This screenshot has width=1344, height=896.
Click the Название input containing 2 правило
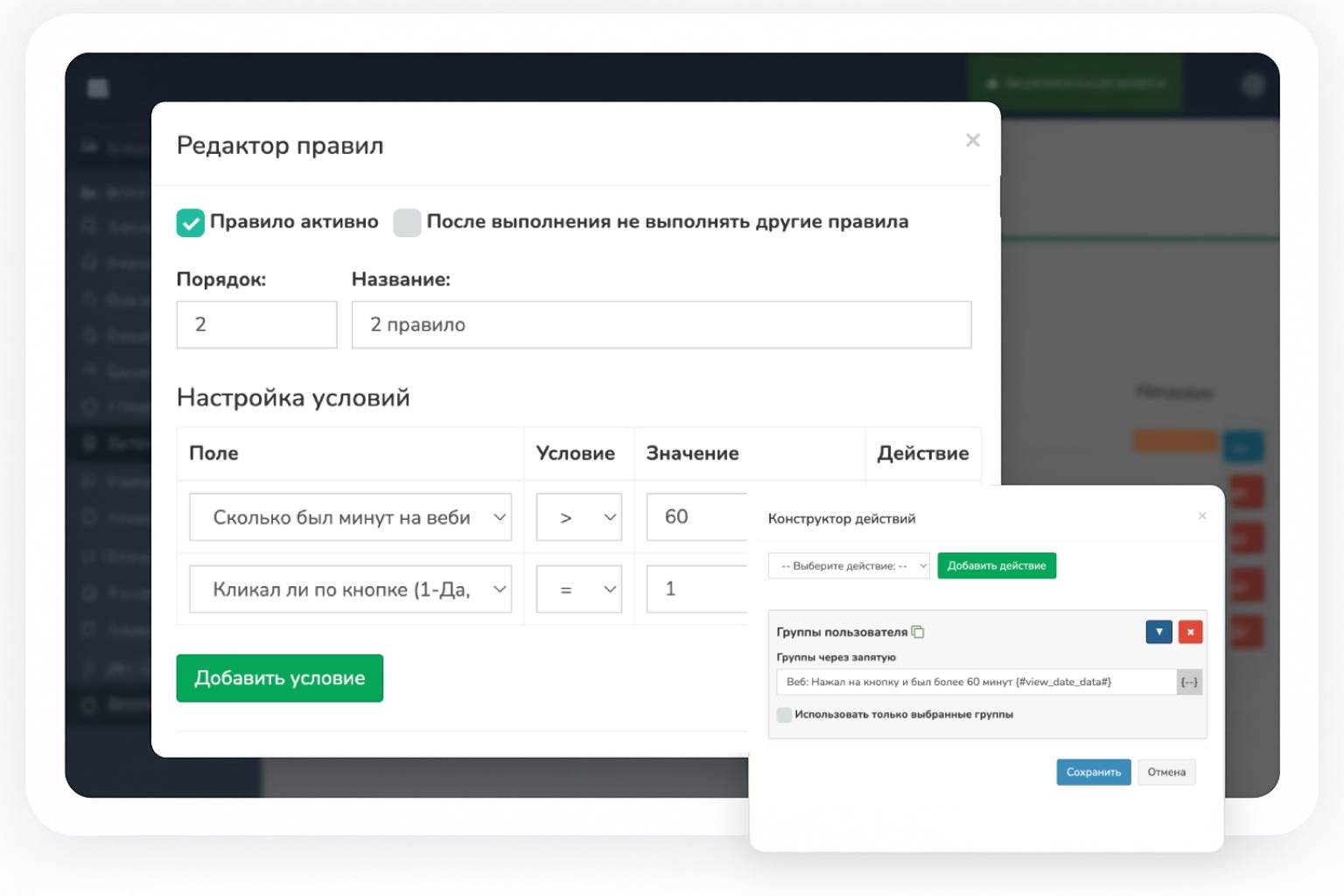click(661, 325)
